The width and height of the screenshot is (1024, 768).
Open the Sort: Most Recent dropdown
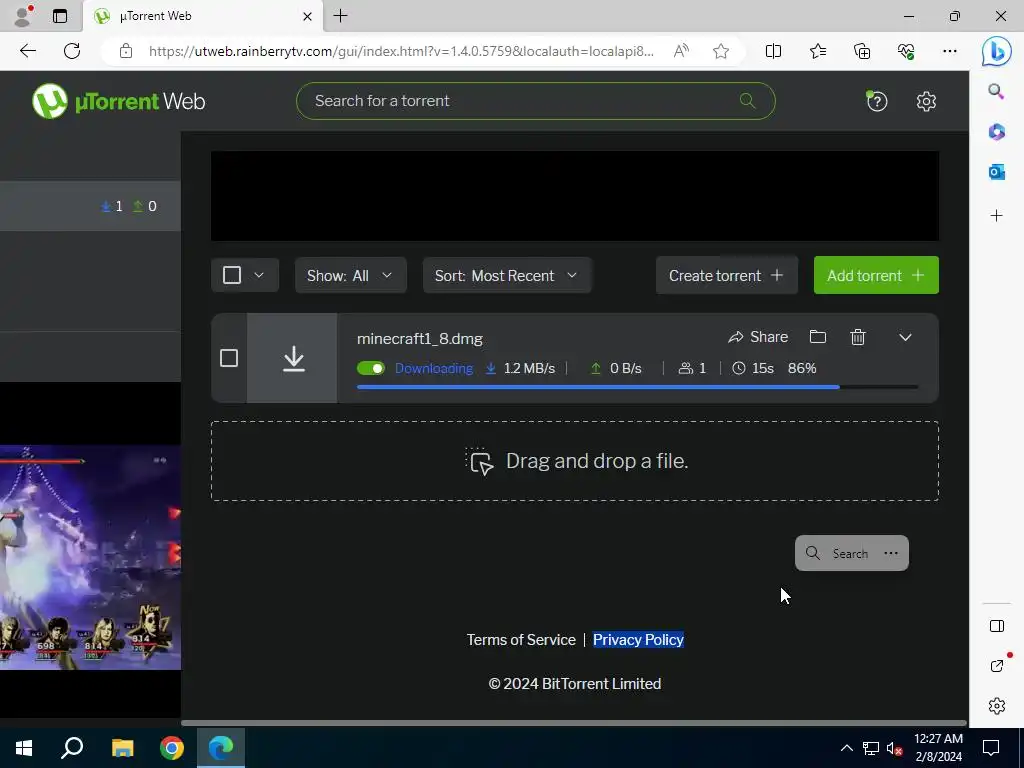[507, 275]
